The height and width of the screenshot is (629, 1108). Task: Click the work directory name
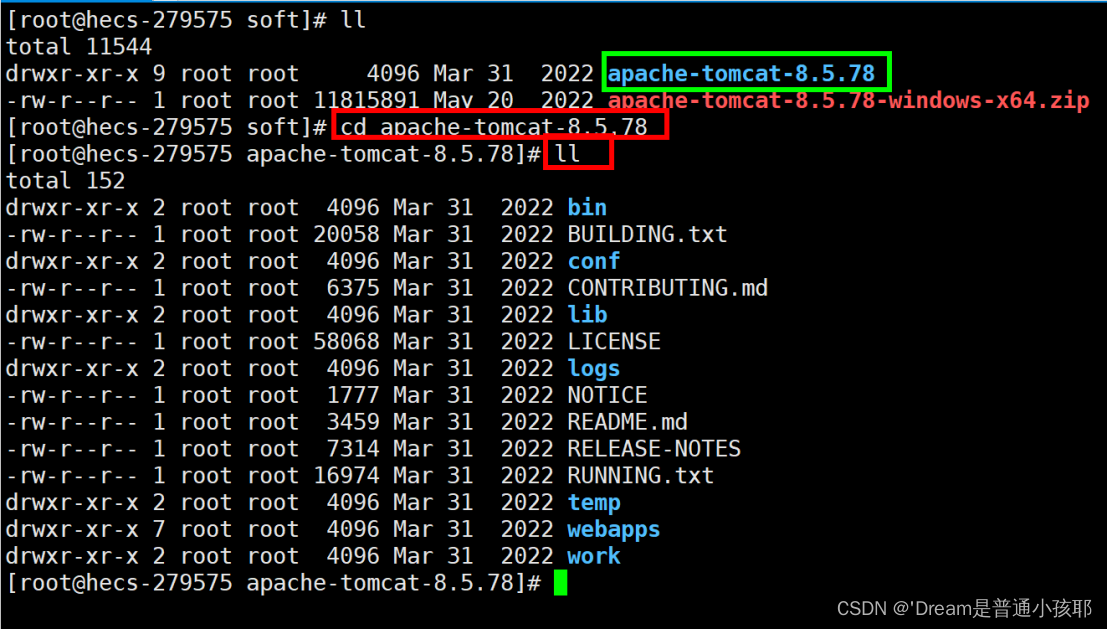pyautogui.click(x=594, y=557)
